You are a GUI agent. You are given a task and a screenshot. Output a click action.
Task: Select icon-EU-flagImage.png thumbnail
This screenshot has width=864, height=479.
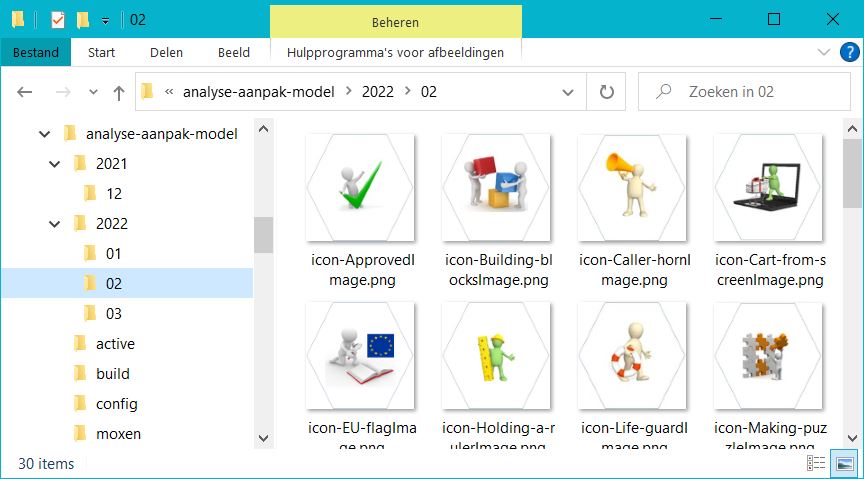(360, 357)
